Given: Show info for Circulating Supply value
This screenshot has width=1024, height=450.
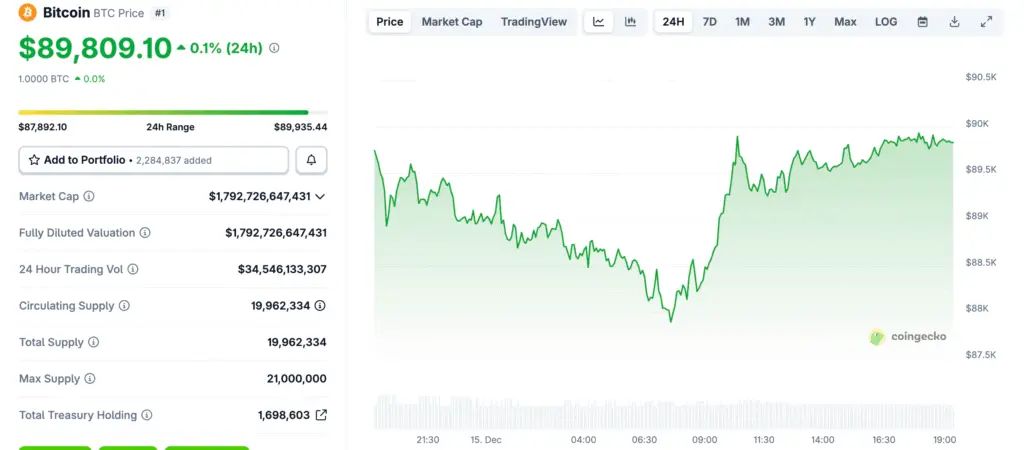Looking at the screenshot, I should (320, 306).
